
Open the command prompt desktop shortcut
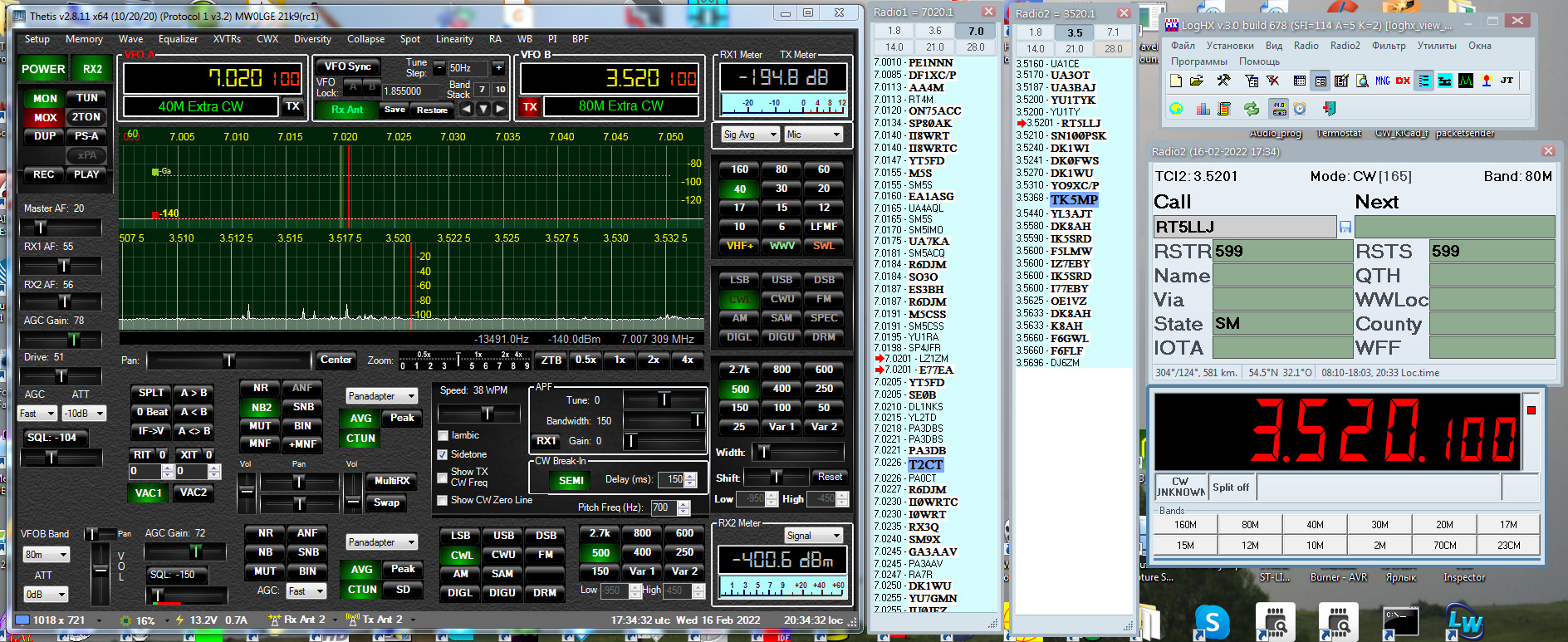click(x=1400, y=621)
